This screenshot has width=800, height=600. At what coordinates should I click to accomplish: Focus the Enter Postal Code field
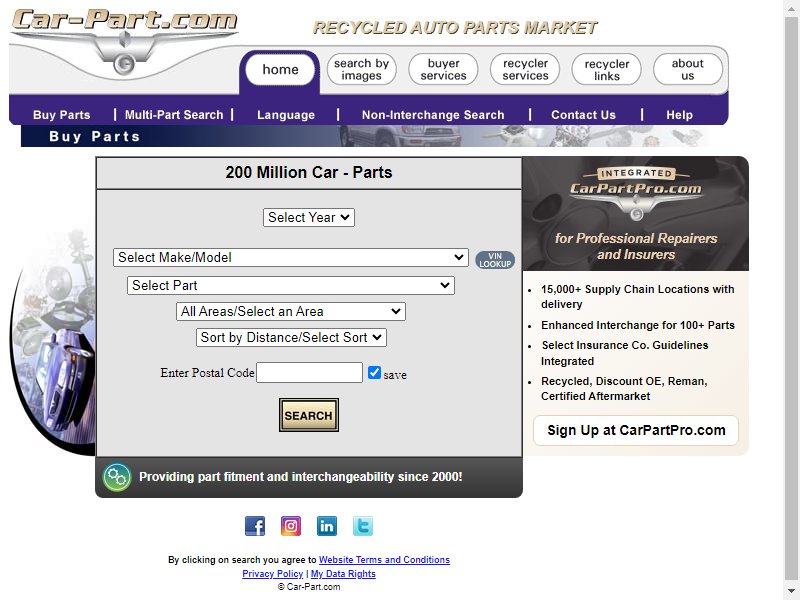309,372
